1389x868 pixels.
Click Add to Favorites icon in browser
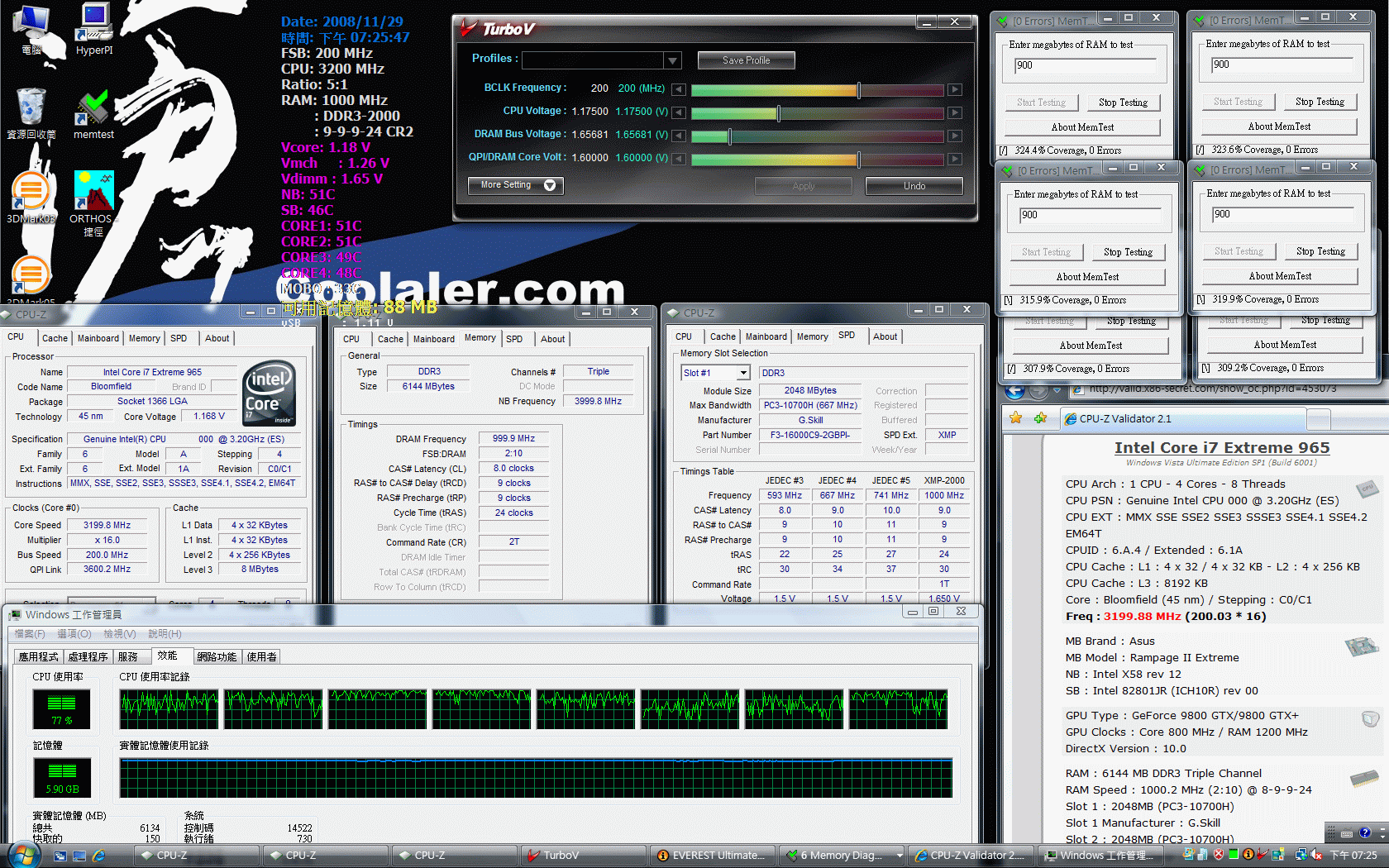[1040, 418]
